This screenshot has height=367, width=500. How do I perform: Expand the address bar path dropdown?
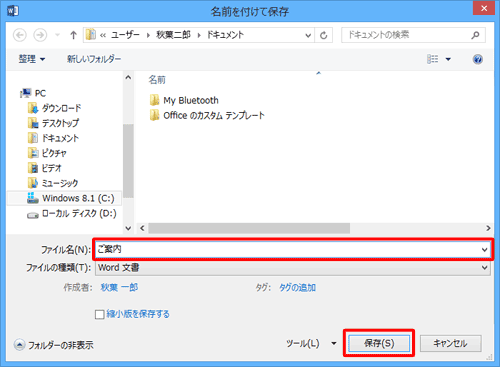[308, 35]
